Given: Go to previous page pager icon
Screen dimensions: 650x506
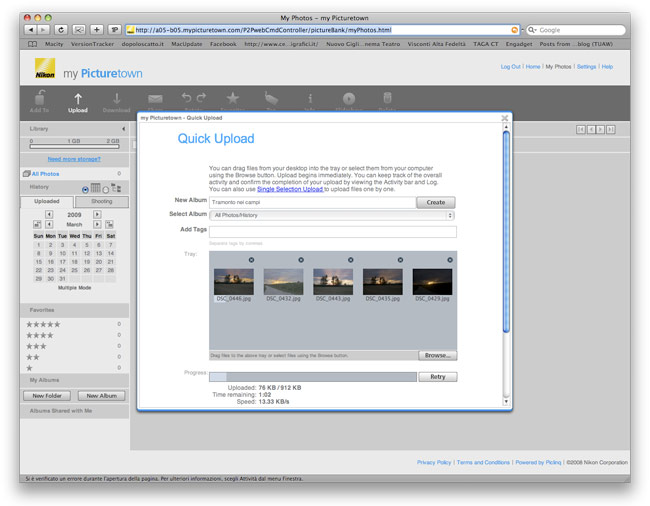Looking at the screenshot, I should [x=591, y=130].
